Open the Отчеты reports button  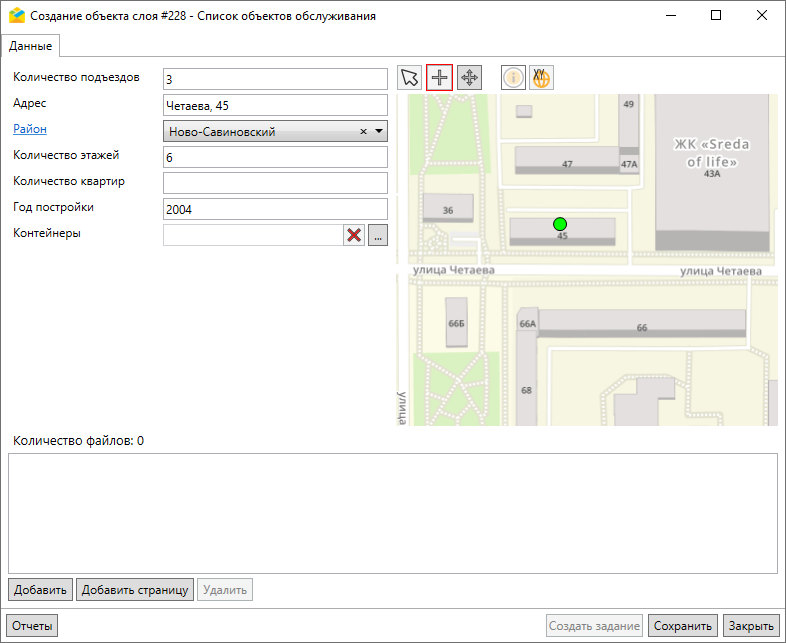tap(32, 626)
